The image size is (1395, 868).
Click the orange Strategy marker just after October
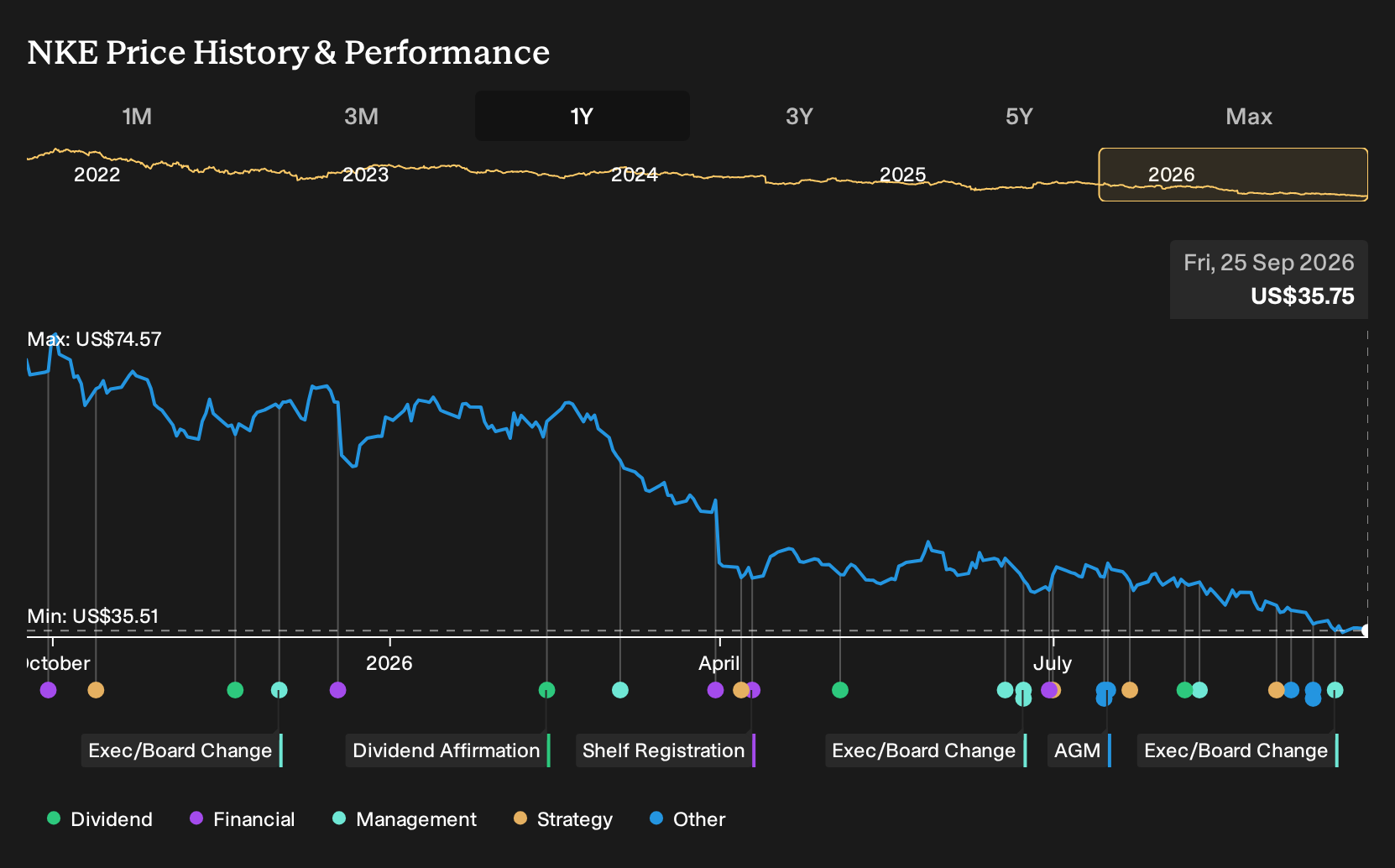point(96,690)
